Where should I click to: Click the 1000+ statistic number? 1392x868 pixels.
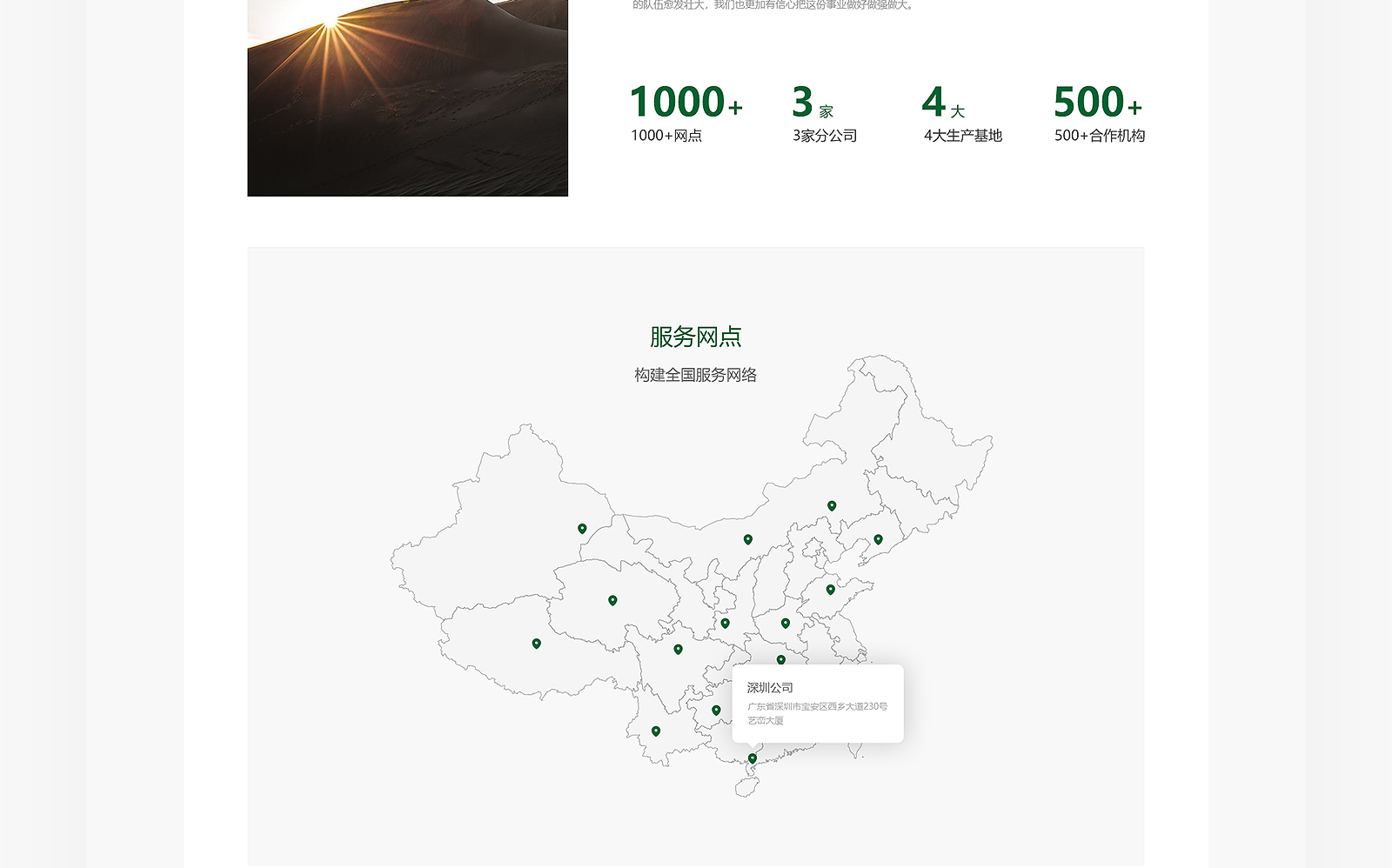686,102
